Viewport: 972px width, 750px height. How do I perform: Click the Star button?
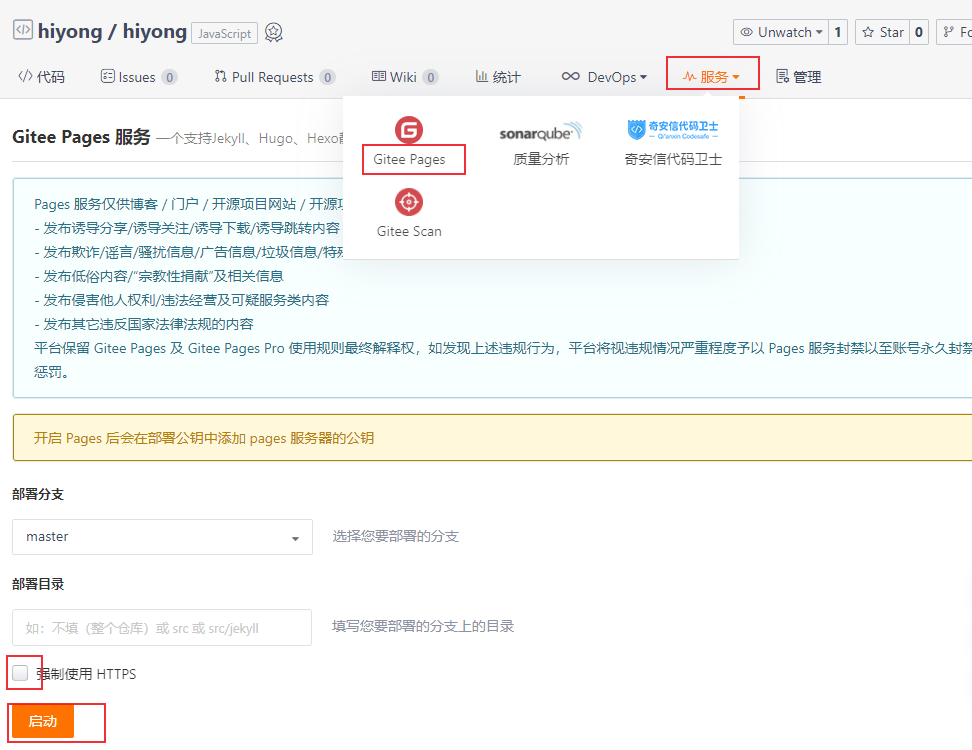click(x=883, y=32)
